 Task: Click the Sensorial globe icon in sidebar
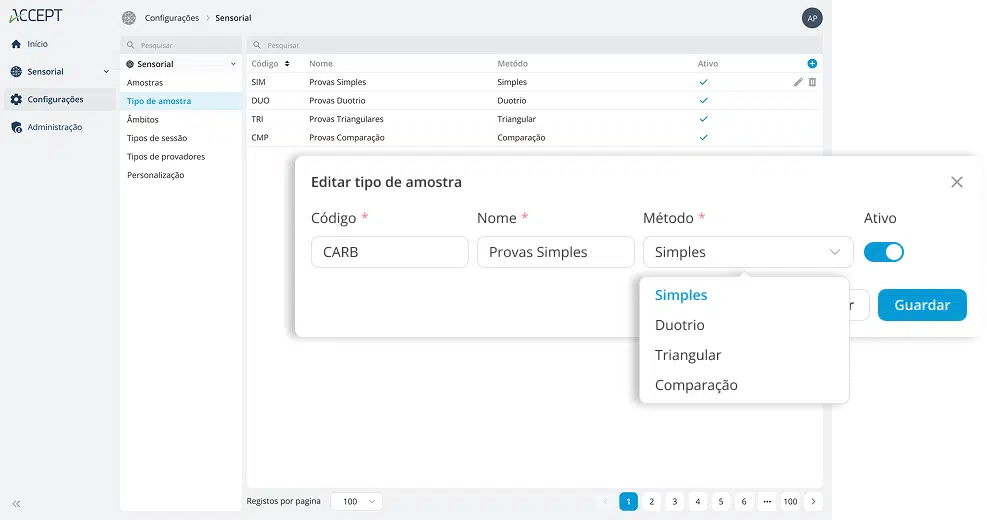(x=16, y=72)
